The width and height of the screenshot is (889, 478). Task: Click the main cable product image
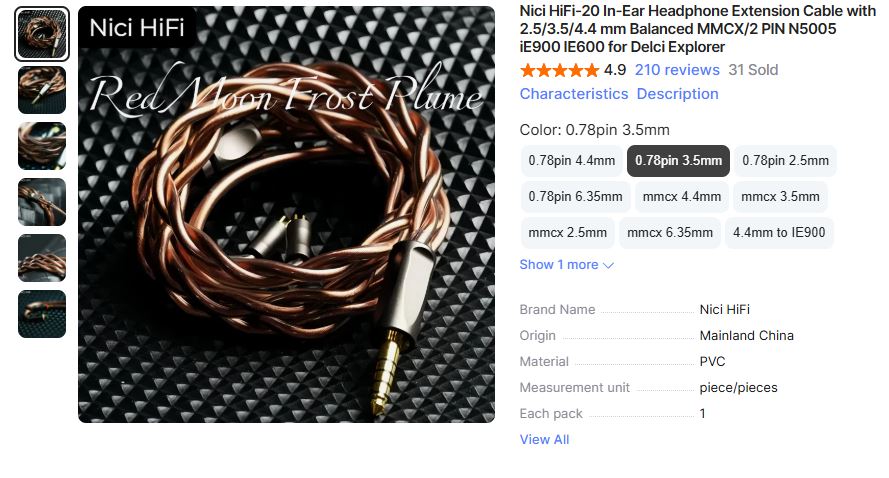tap(286, 214)
